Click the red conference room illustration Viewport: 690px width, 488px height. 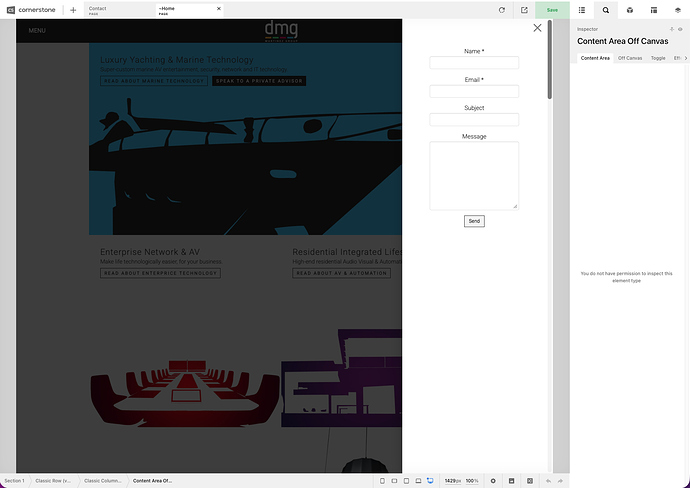[x=185, y=393]
